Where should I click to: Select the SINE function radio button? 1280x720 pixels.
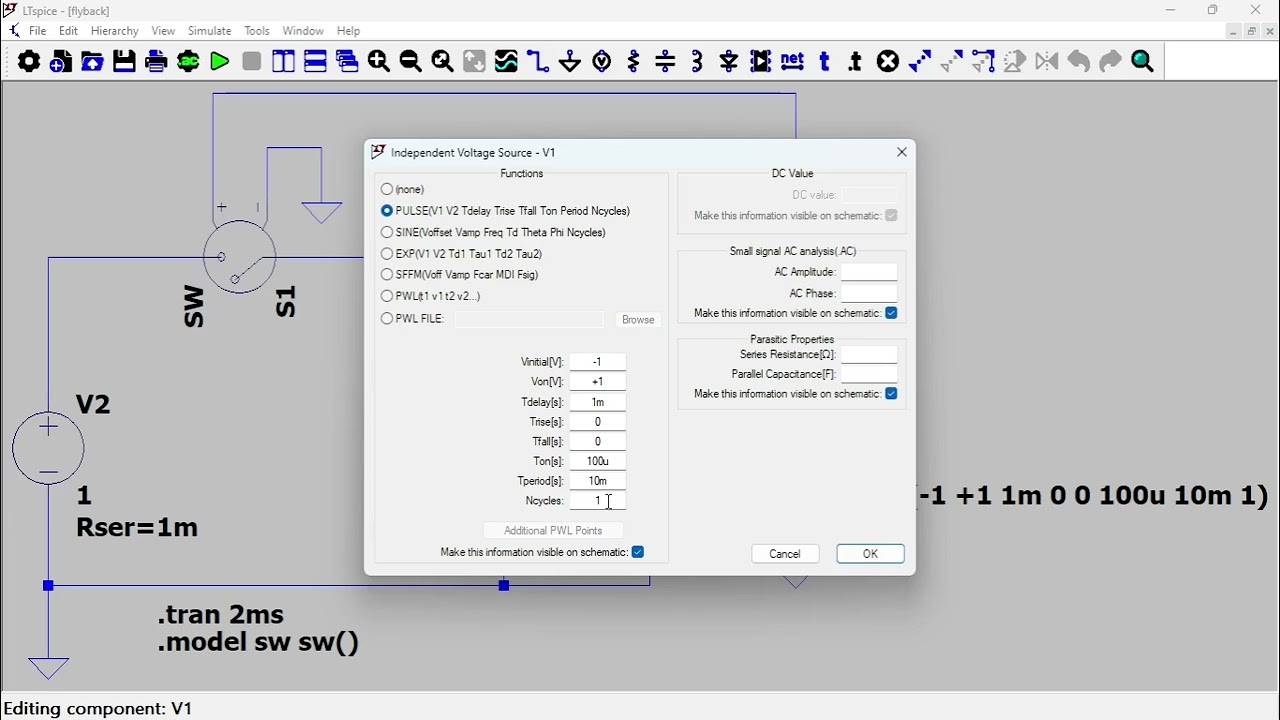(x=387, y=232)
